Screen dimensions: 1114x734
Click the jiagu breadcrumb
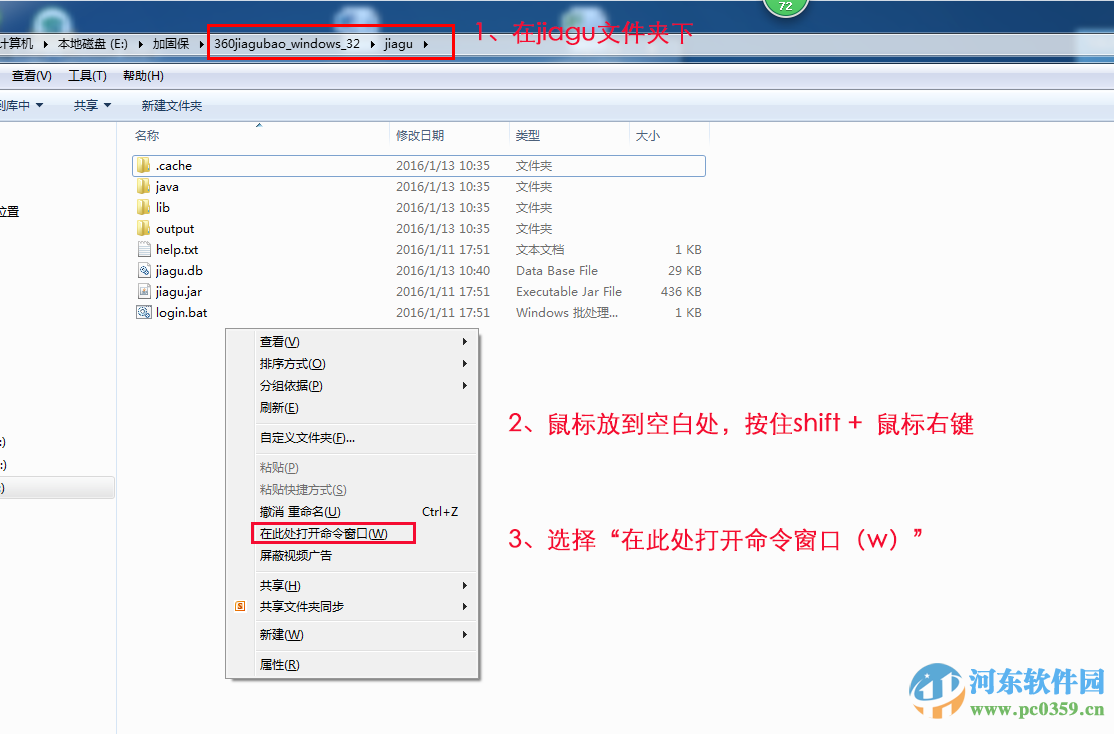point(399,44)
